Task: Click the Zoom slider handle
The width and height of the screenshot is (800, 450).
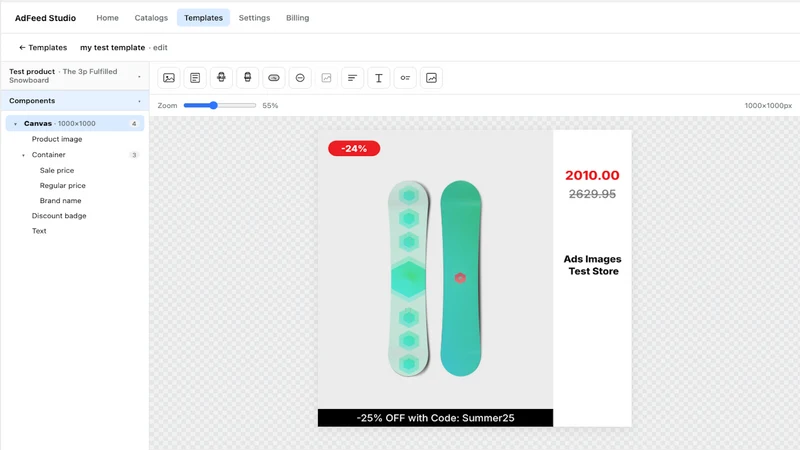Action: point(213,106)
